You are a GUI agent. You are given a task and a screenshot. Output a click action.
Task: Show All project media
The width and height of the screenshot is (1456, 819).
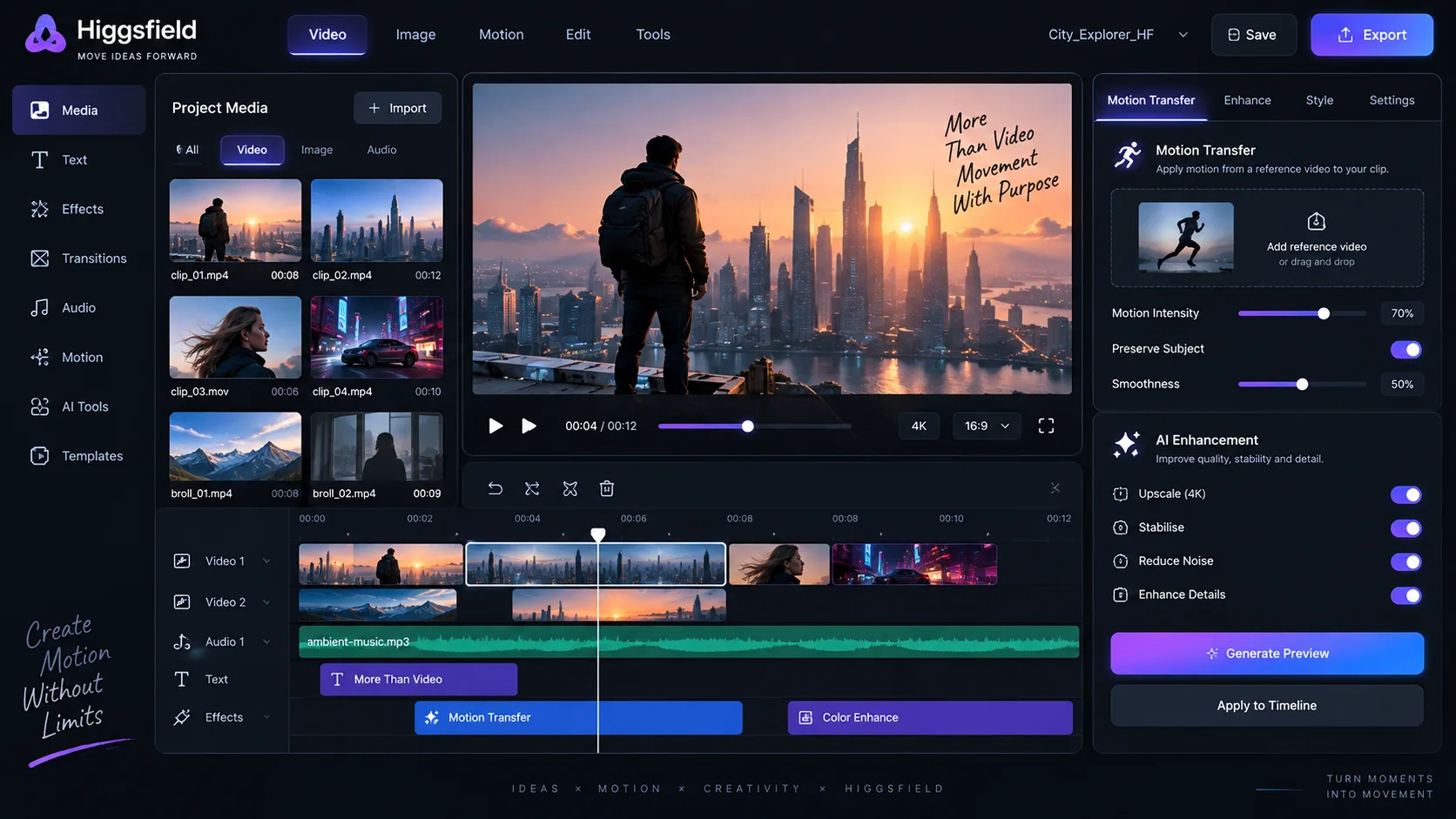(x=187, y=150)
